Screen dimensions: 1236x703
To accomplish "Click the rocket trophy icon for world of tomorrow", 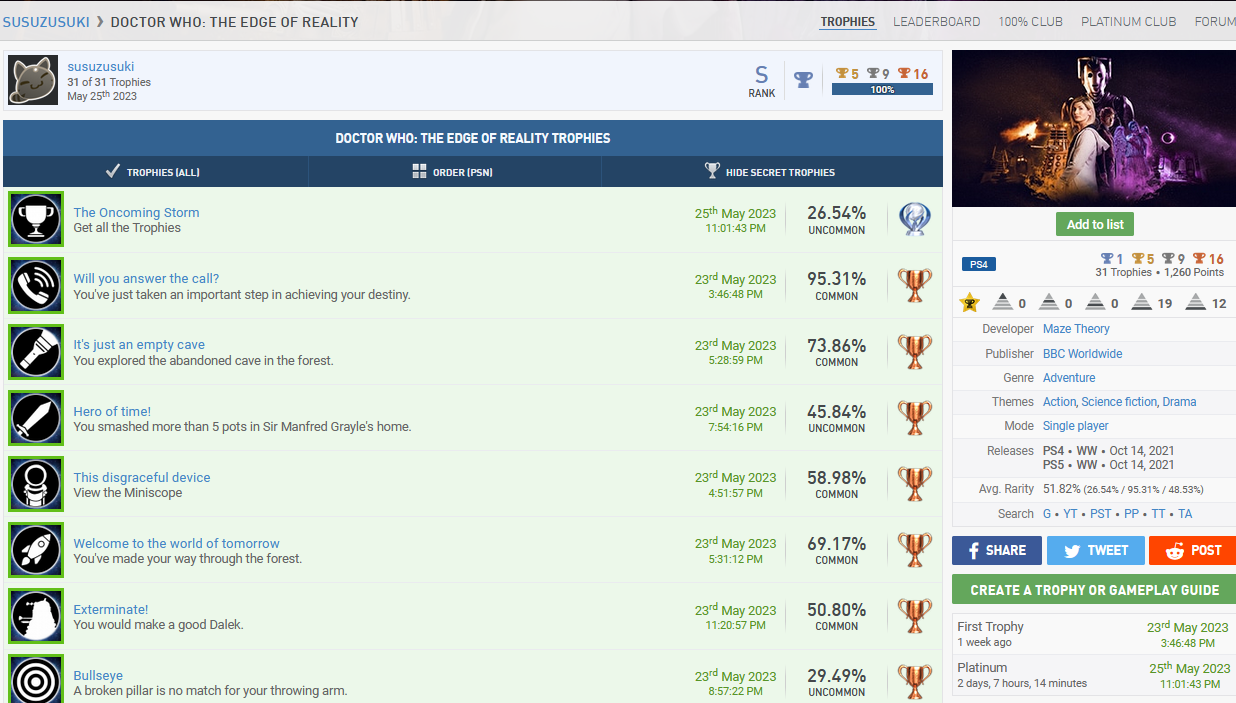I will click(37, 550).
